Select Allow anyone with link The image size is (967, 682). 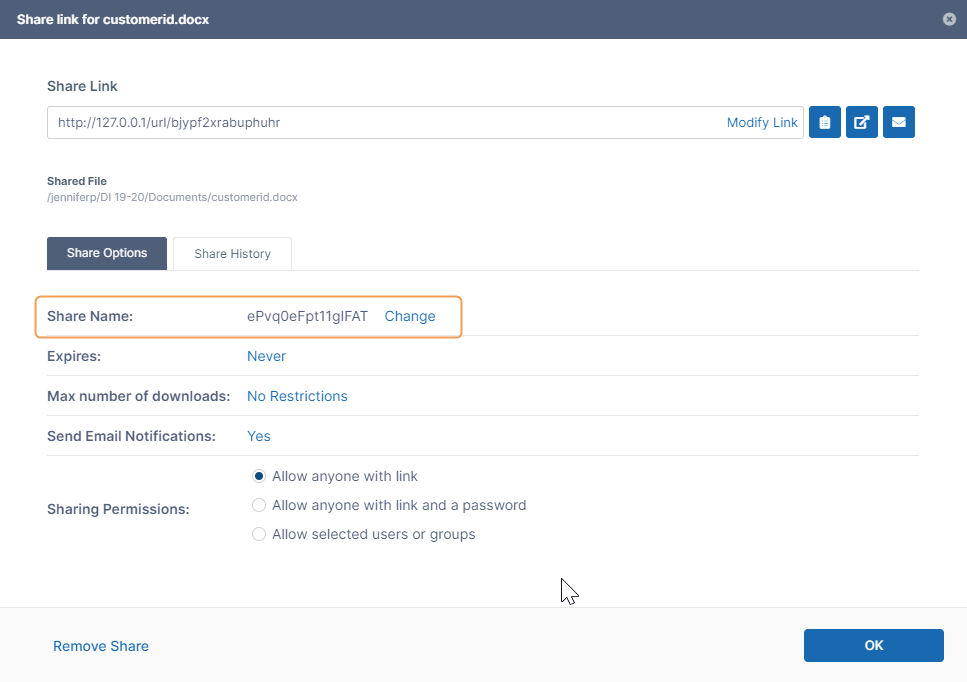coord(259,476)
